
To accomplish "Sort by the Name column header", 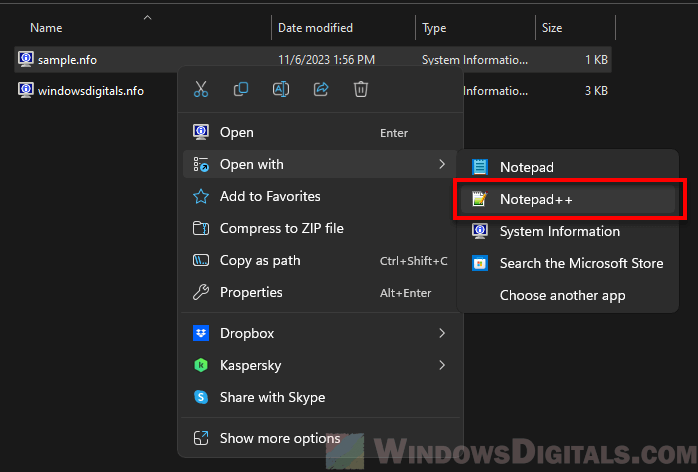I will [46, 28].
